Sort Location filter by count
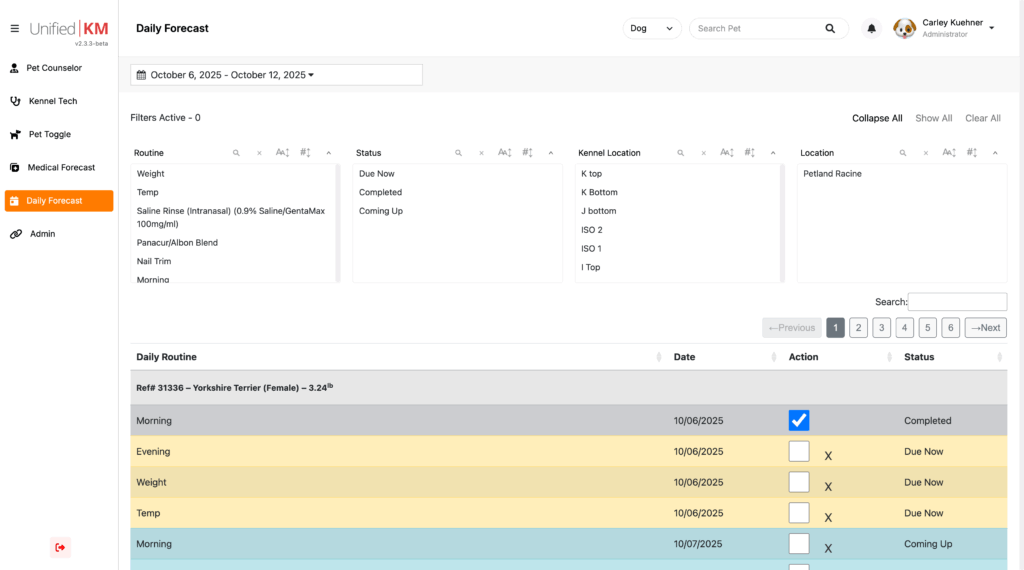This screenshot has height=570, width=1024. pyautogui.click(x=972, y=153)
